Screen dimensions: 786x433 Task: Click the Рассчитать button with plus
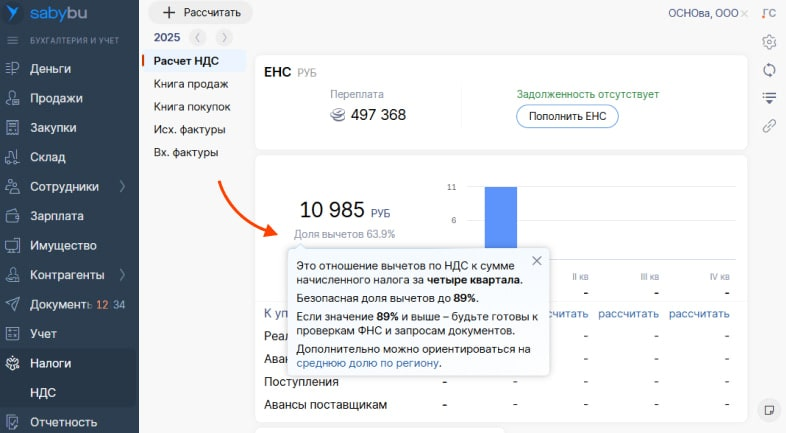point(201,13)
